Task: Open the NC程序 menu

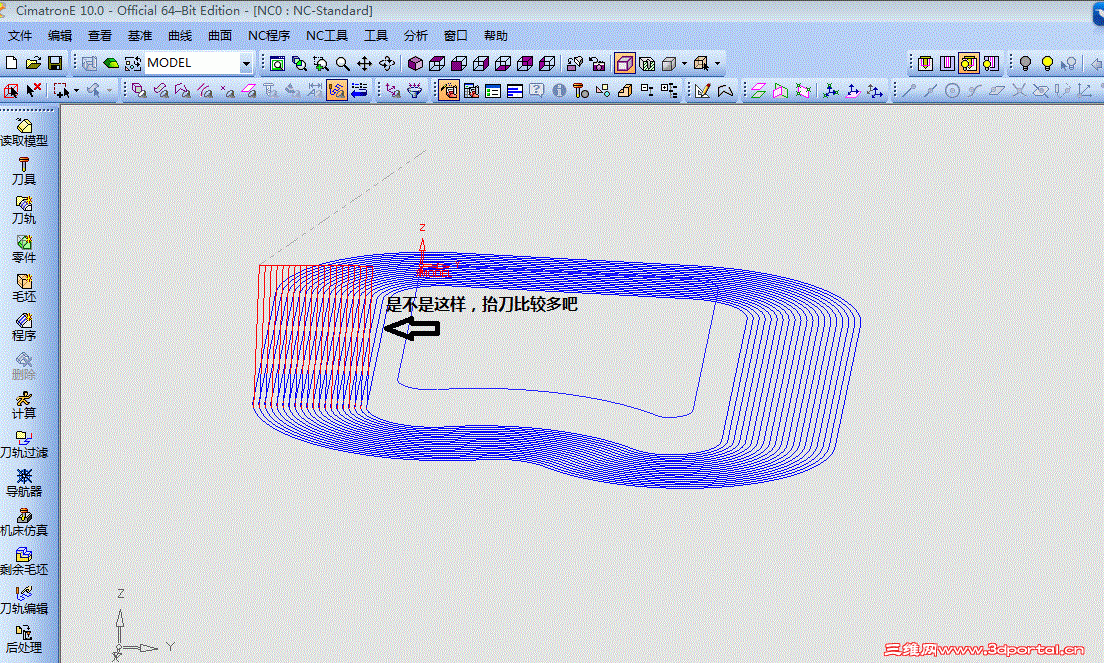Action: click(268, 36)
